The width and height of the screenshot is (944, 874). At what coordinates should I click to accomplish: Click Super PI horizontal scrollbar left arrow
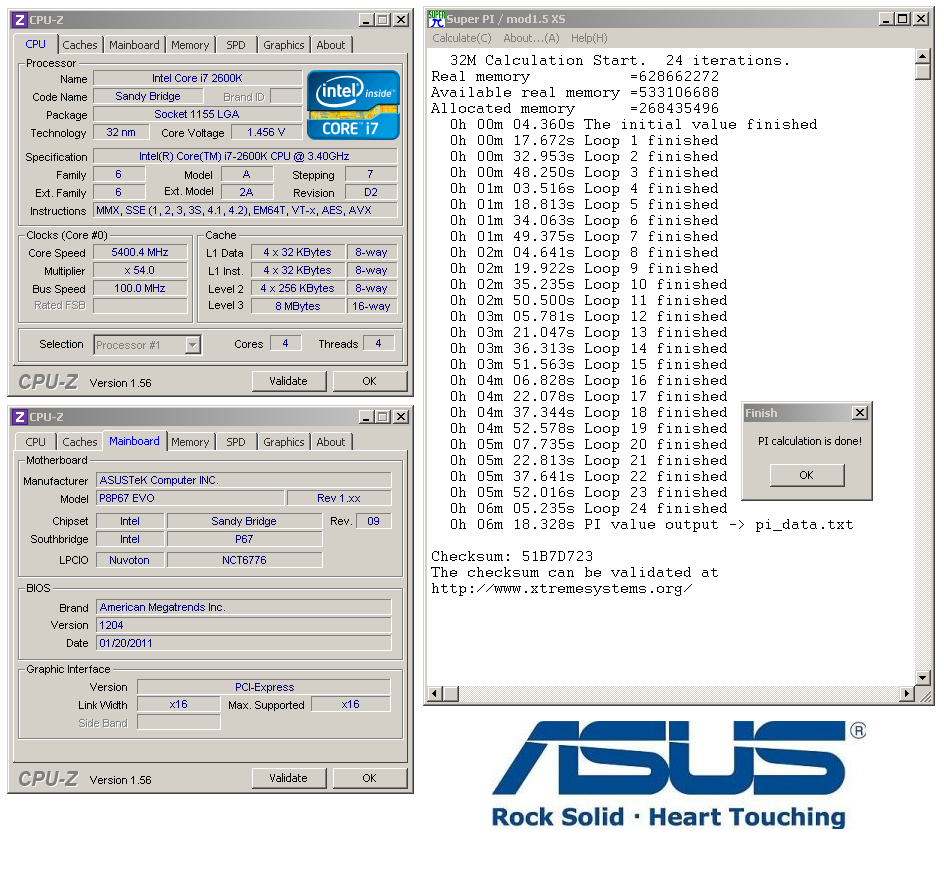point(435,693)
